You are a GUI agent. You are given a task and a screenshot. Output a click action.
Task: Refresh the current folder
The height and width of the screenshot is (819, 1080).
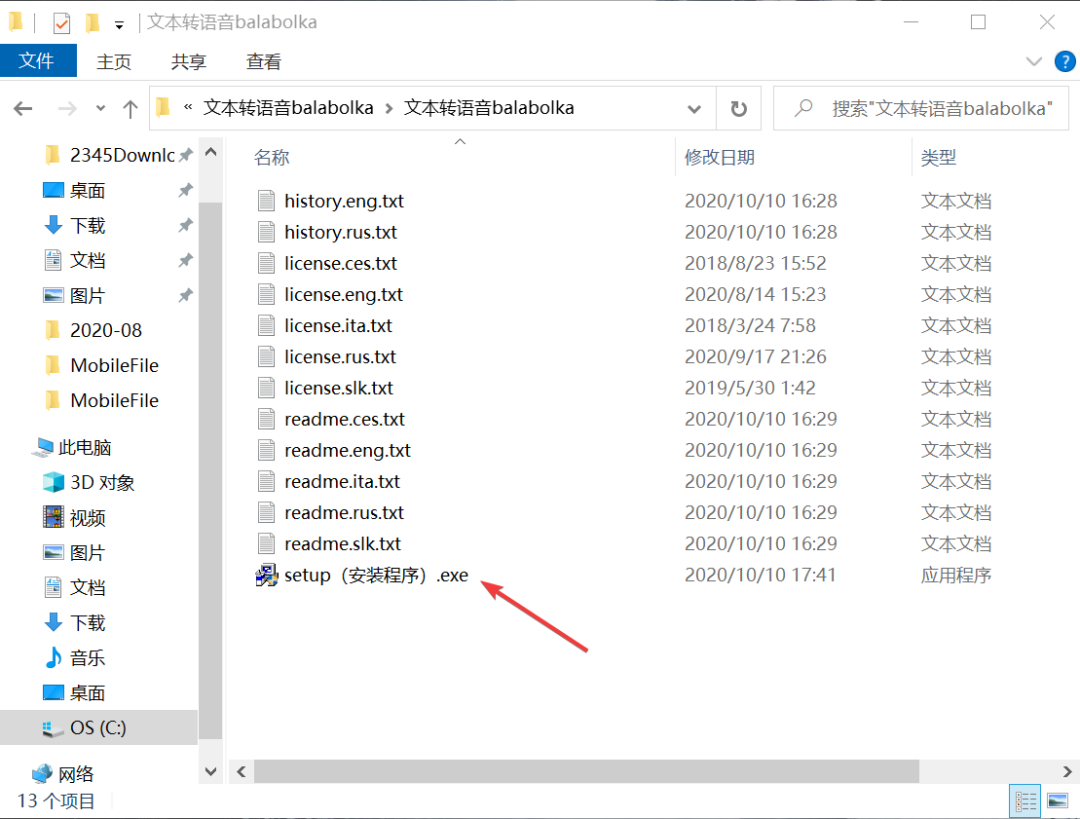pyautogui.click(x=738, y=108)
